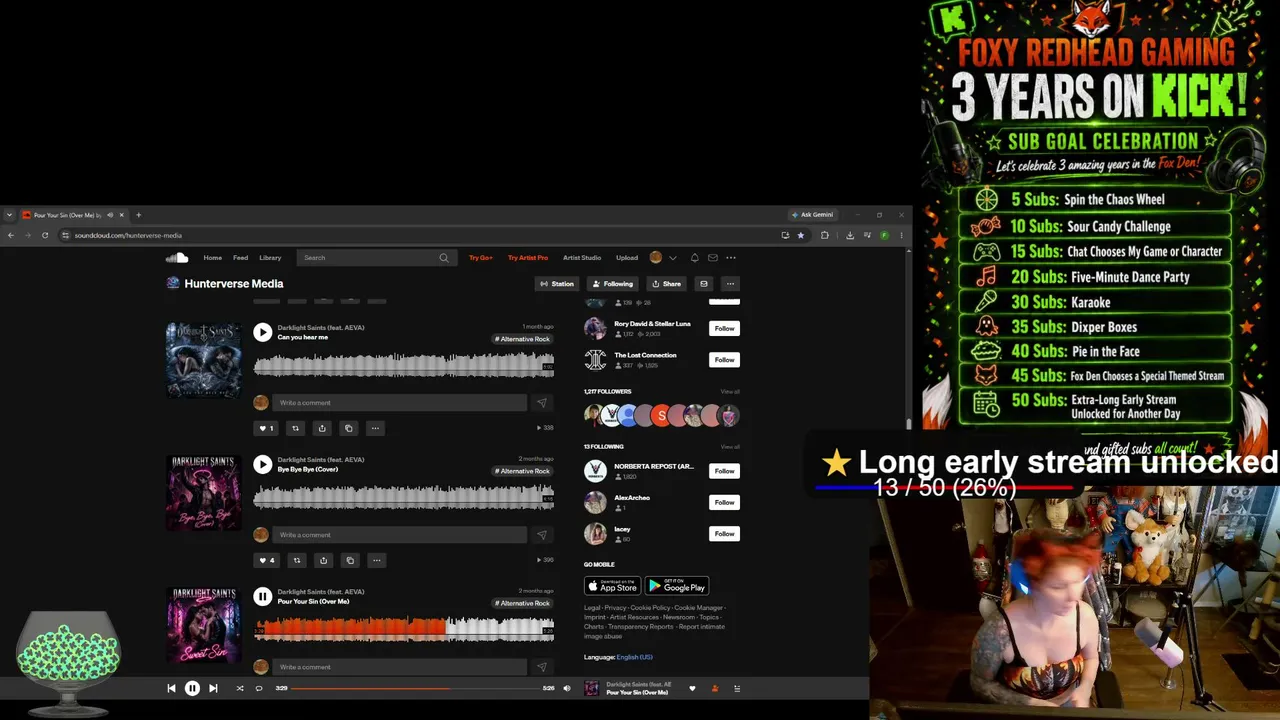This screenshot has height=720, width=1280.
Task: Send the comment on Can you hear me
Action: tap(542, 403)
